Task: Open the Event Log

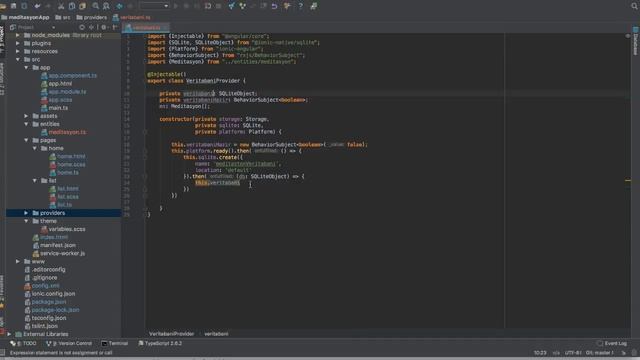Action: point(612,344)
